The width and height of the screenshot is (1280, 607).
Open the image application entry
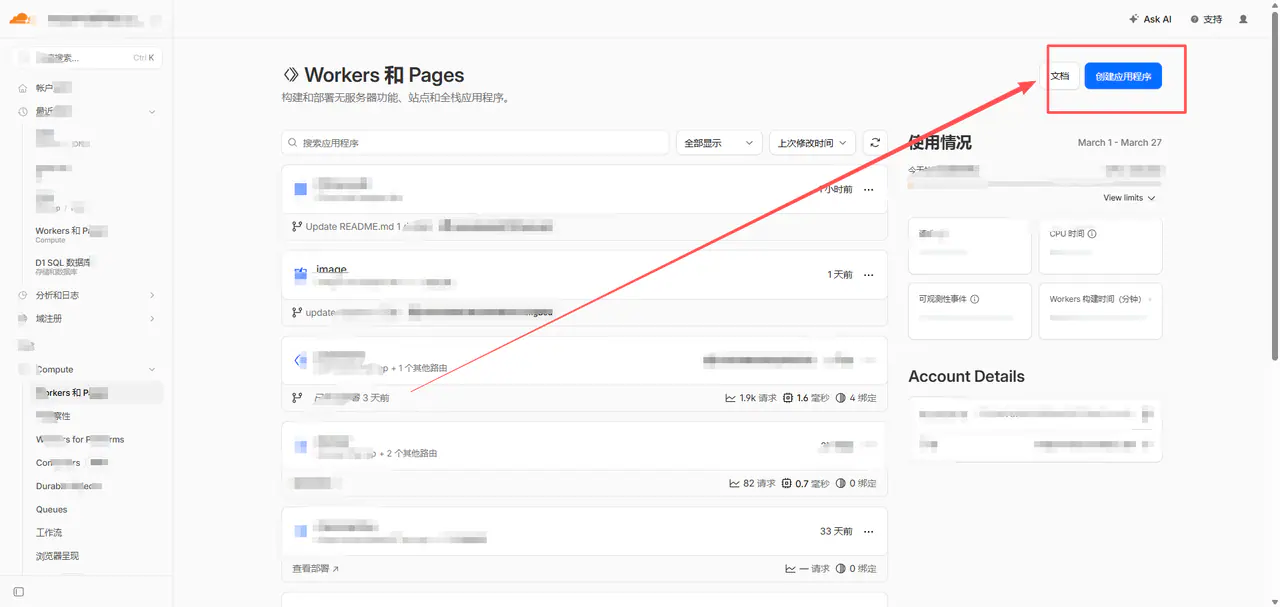331,269
